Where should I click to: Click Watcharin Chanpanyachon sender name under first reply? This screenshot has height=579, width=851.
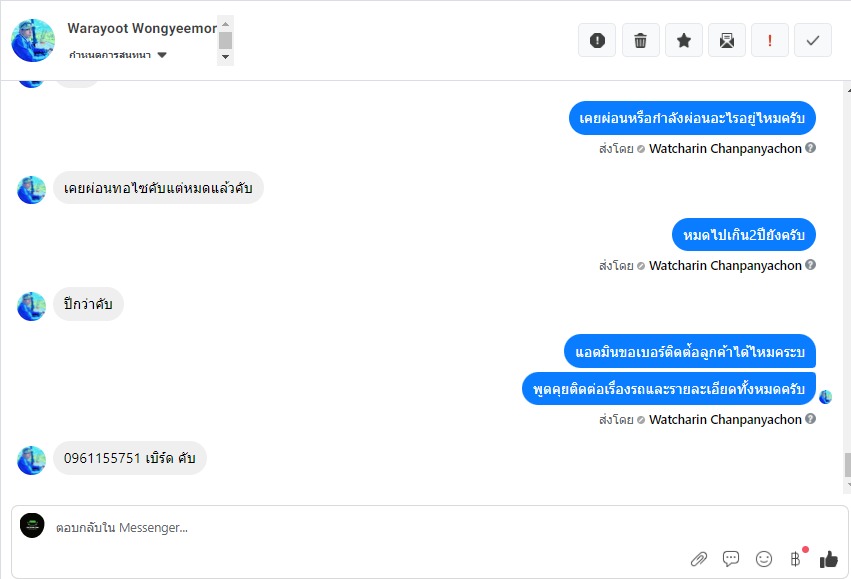coord(725,149)
